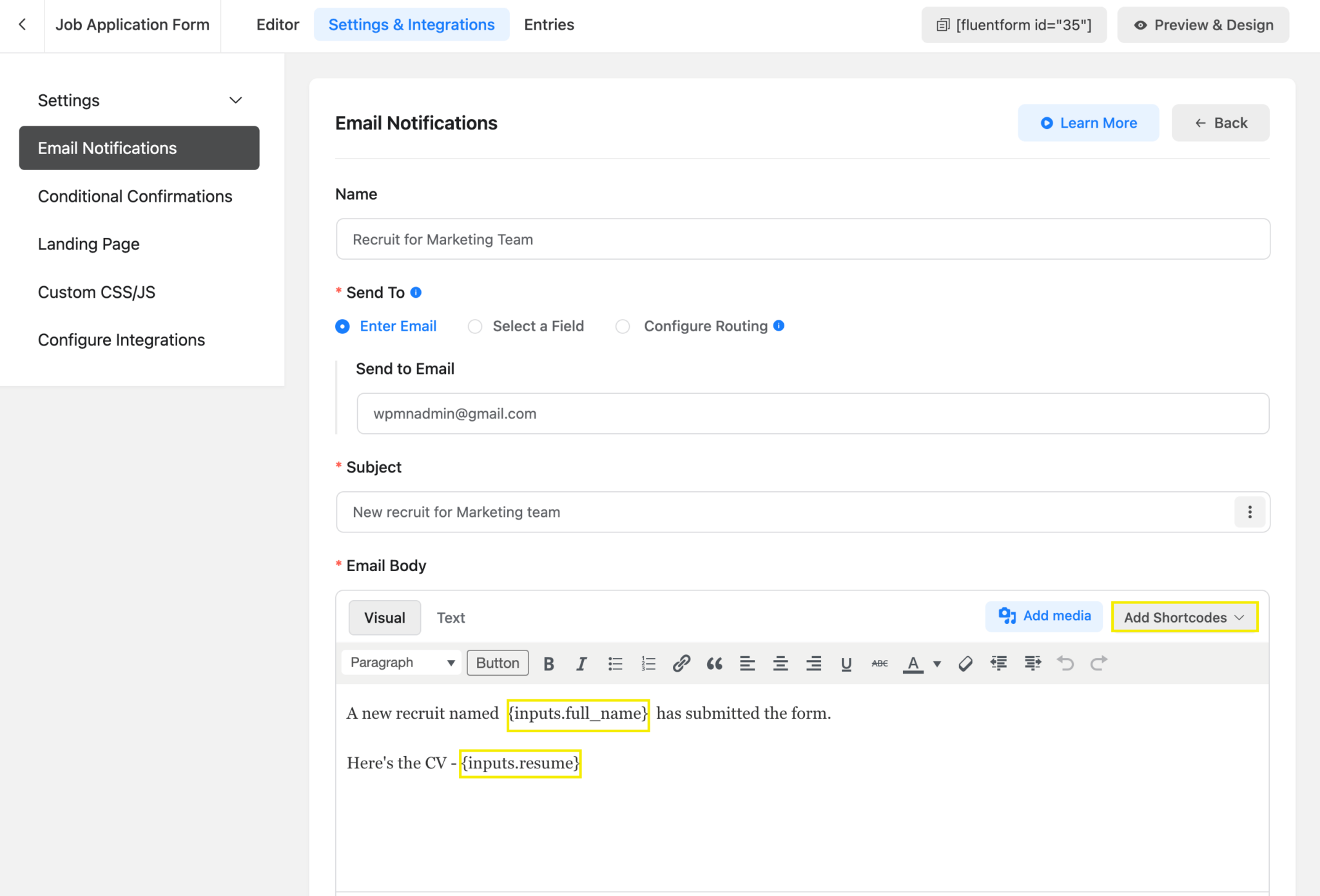Open the text color picker swatch
This screenshot has width=1320, height=896.
click(913, 663)
